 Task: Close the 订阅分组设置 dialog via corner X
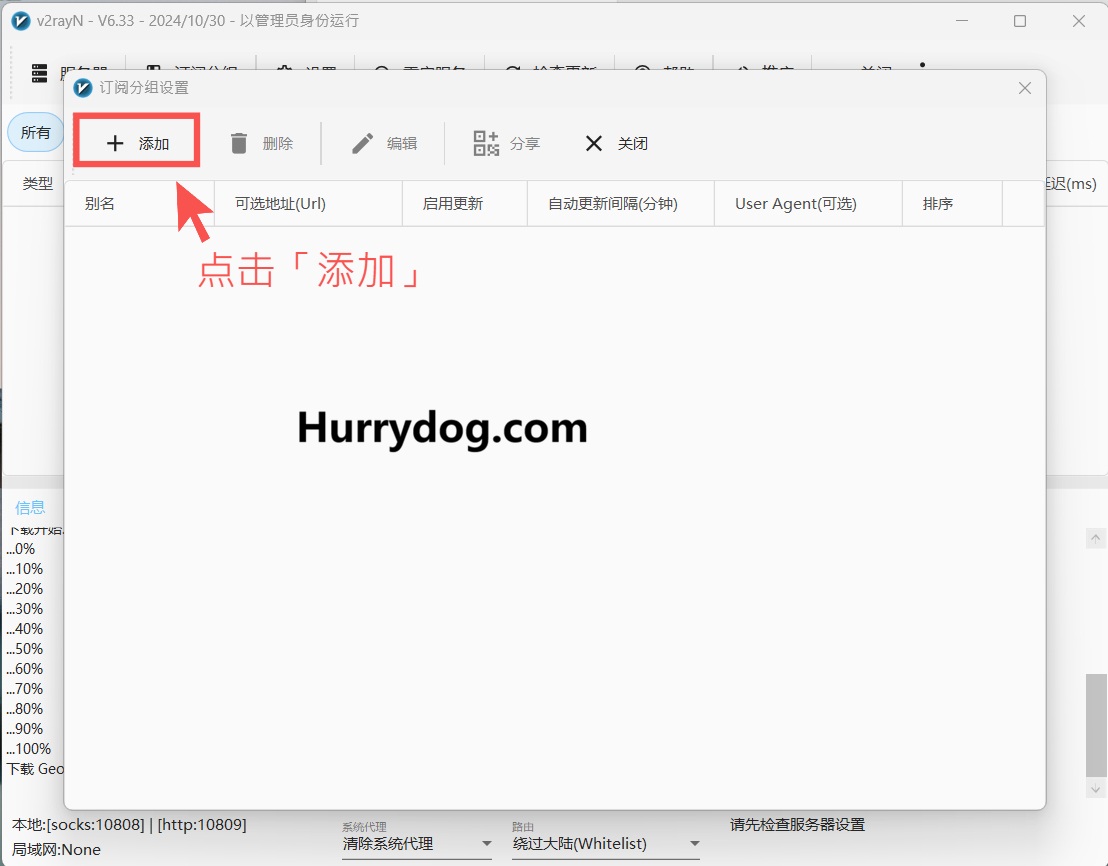pyautogui.click(x=1025, y=88)
